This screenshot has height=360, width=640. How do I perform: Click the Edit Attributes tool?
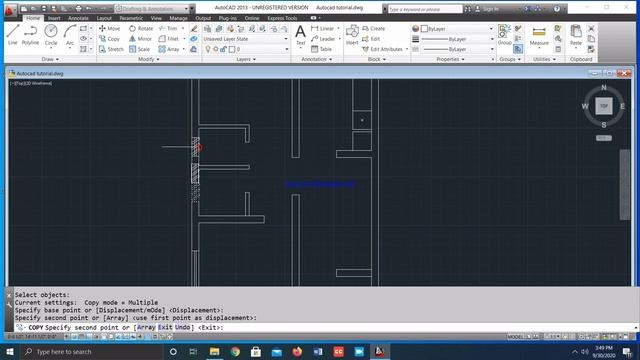click(x=382, y=49)
